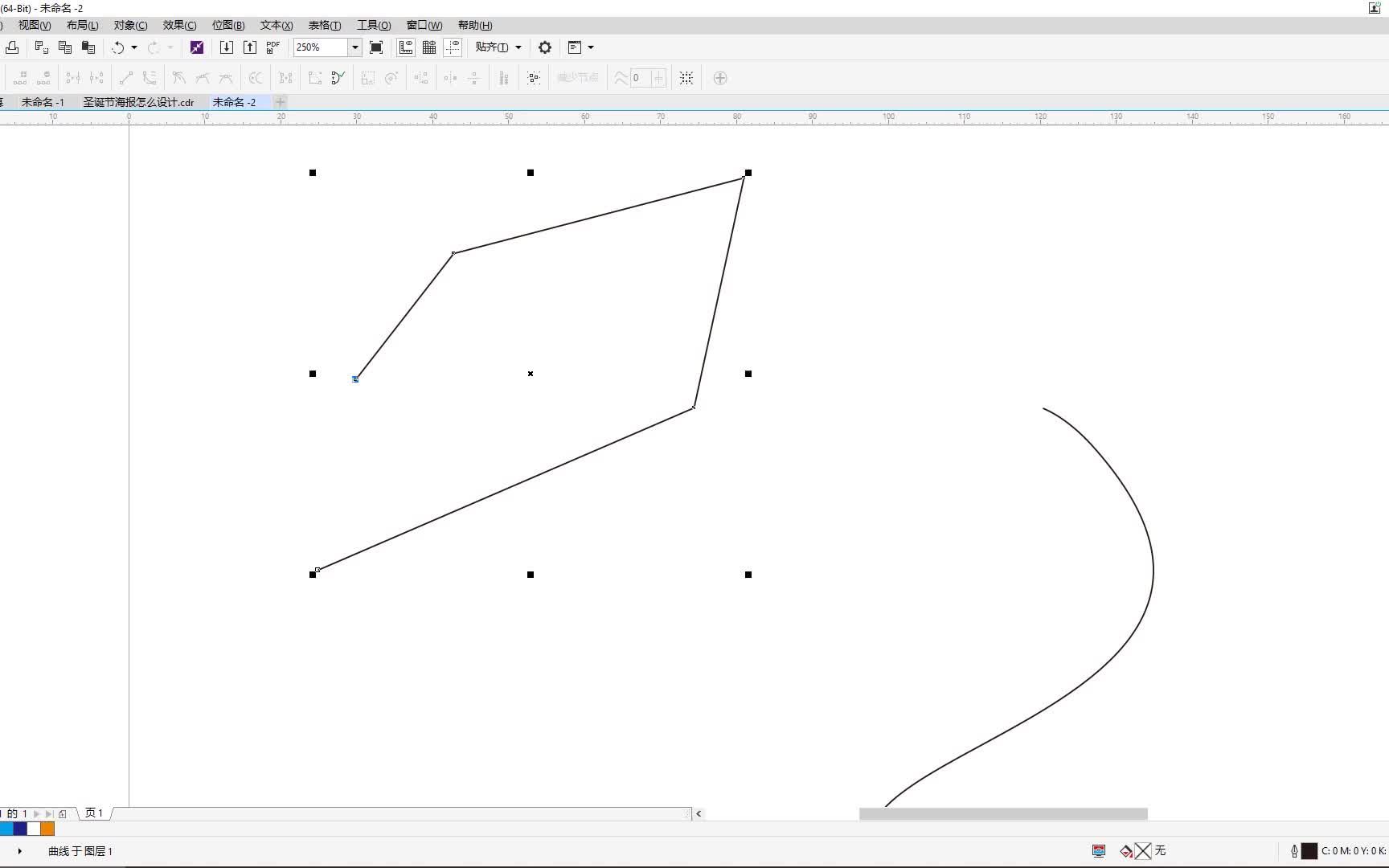Click the Export icon

coord(250,47)
